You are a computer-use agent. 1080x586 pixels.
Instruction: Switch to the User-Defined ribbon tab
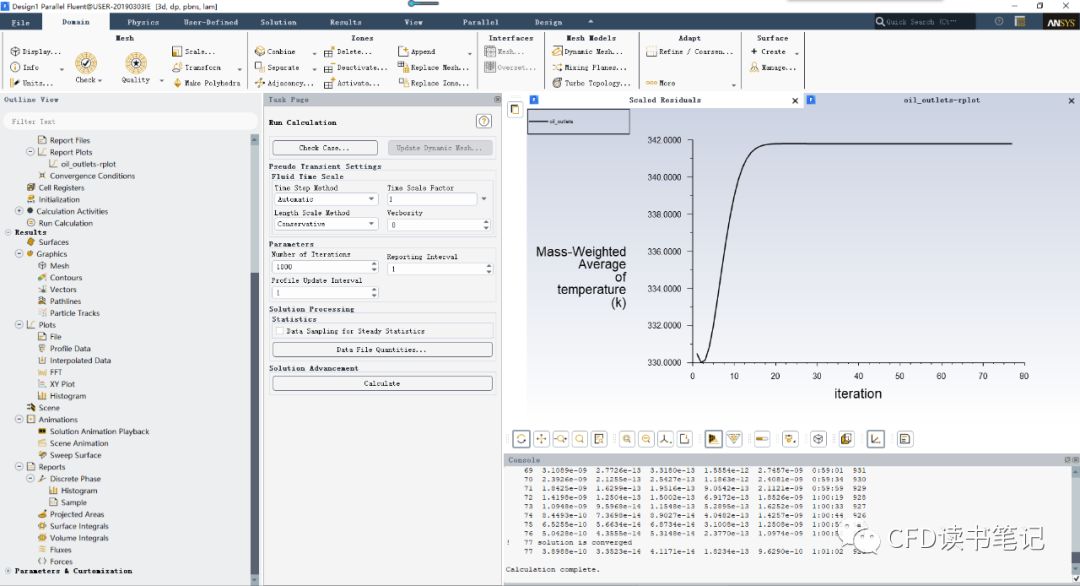[211, 22]
